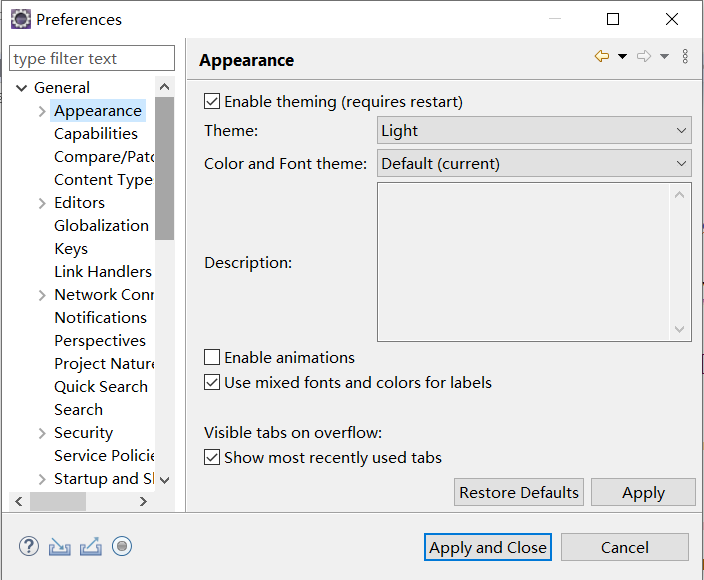
Task: Collapse the General tree node
Action: (22, 88)
